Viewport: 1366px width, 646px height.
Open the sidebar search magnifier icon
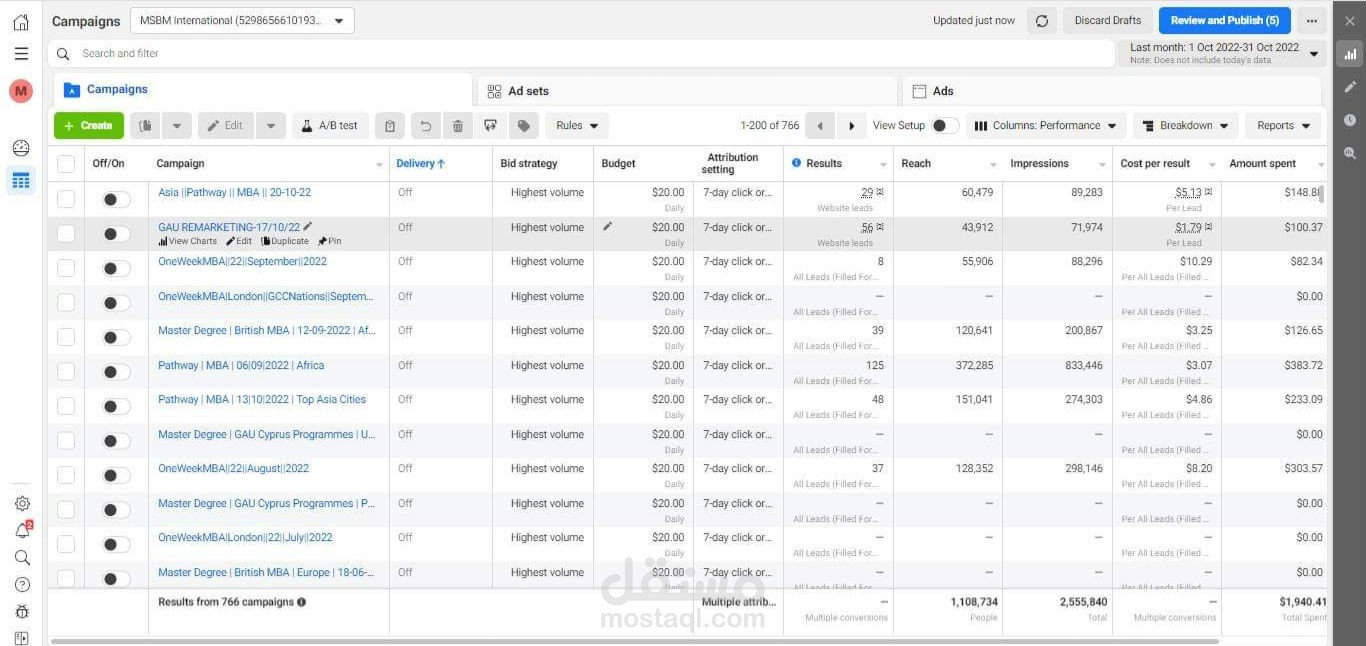pyautogui.click(x=22, y=558)
